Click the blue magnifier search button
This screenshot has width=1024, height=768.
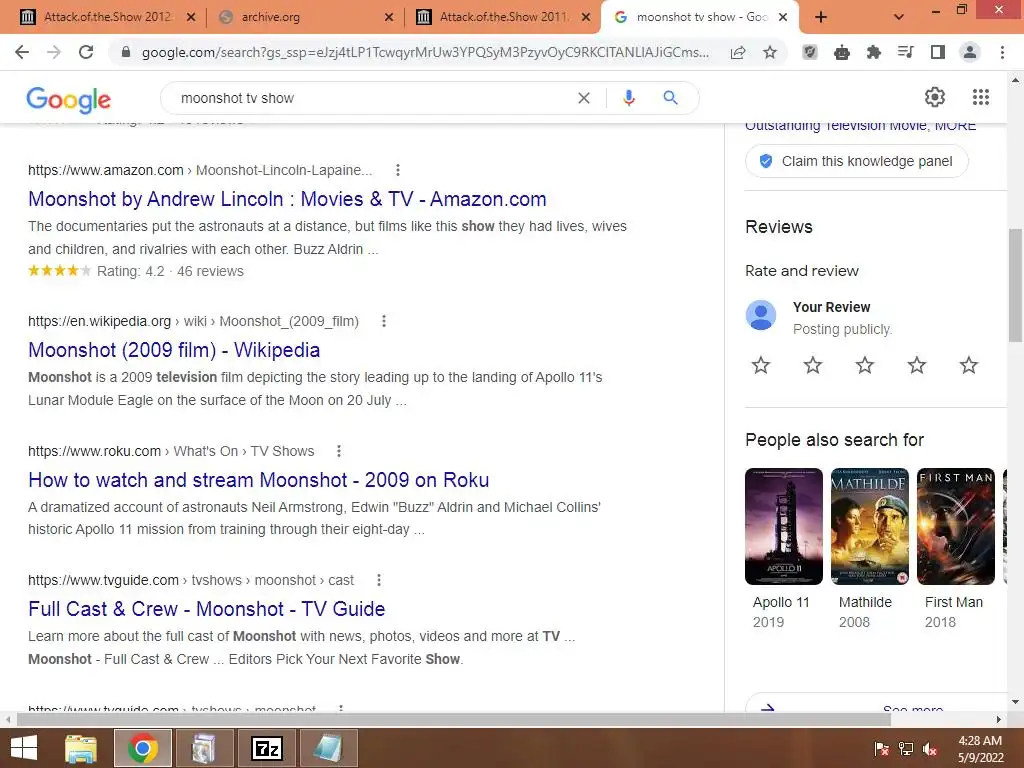click(670, 98)
